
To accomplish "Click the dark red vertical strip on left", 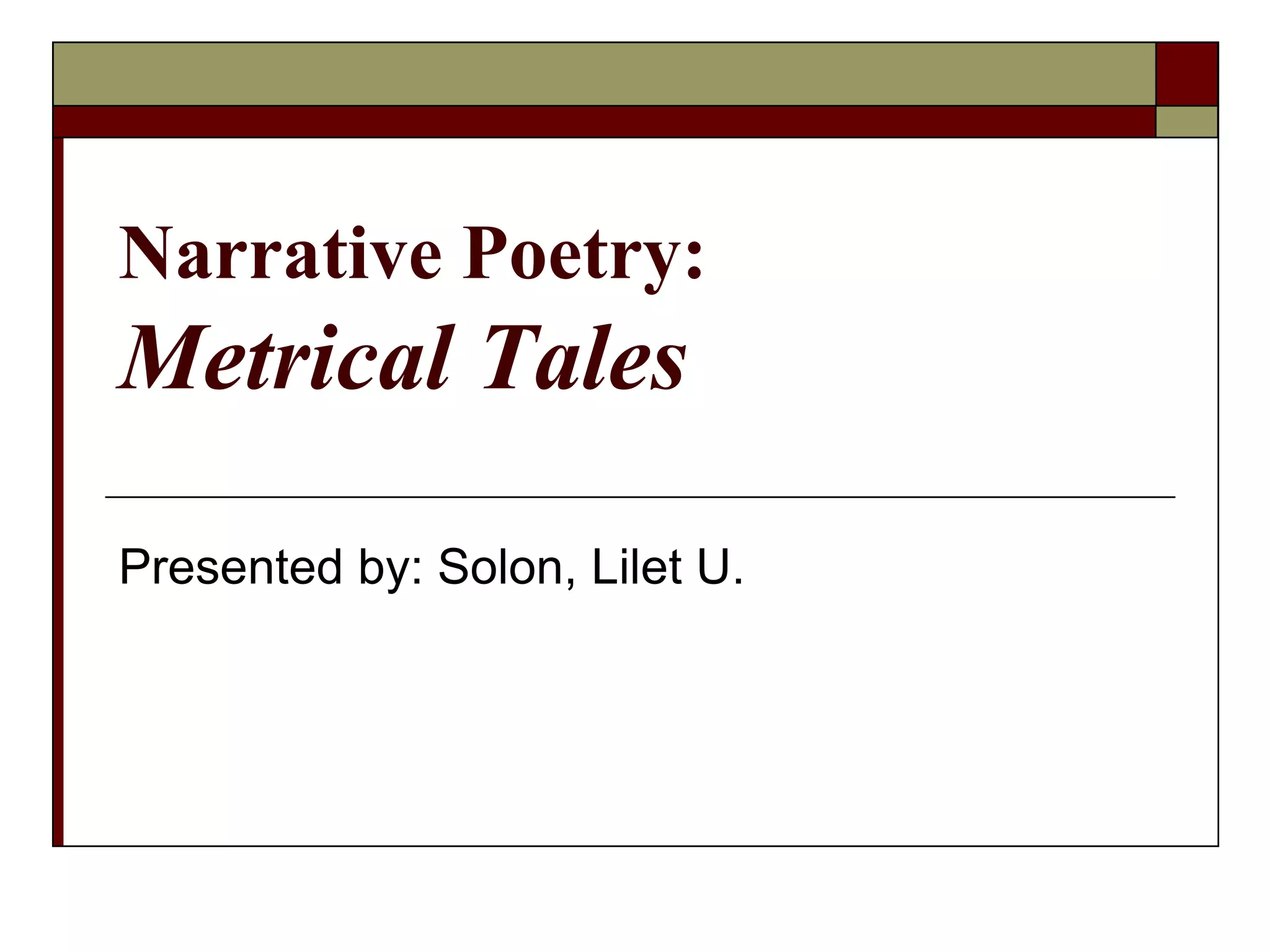I will [58, 491].
